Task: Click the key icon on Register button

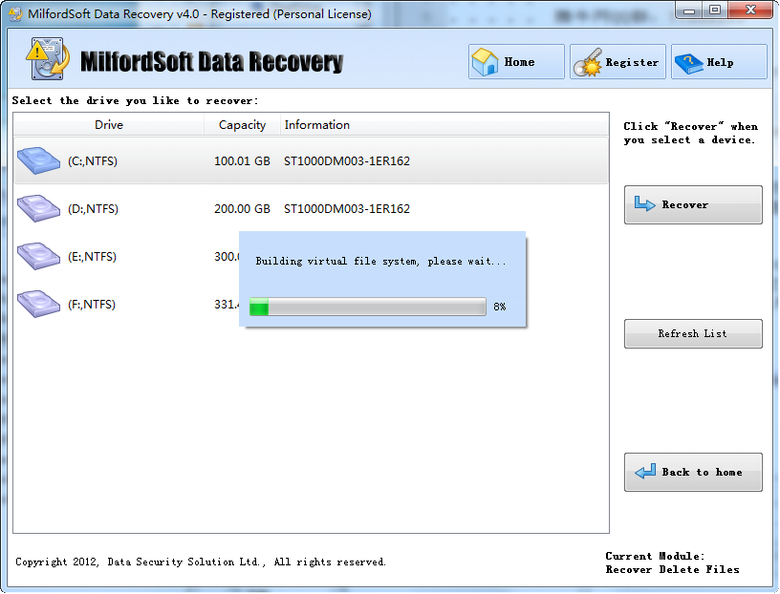Action: point(587,63)
